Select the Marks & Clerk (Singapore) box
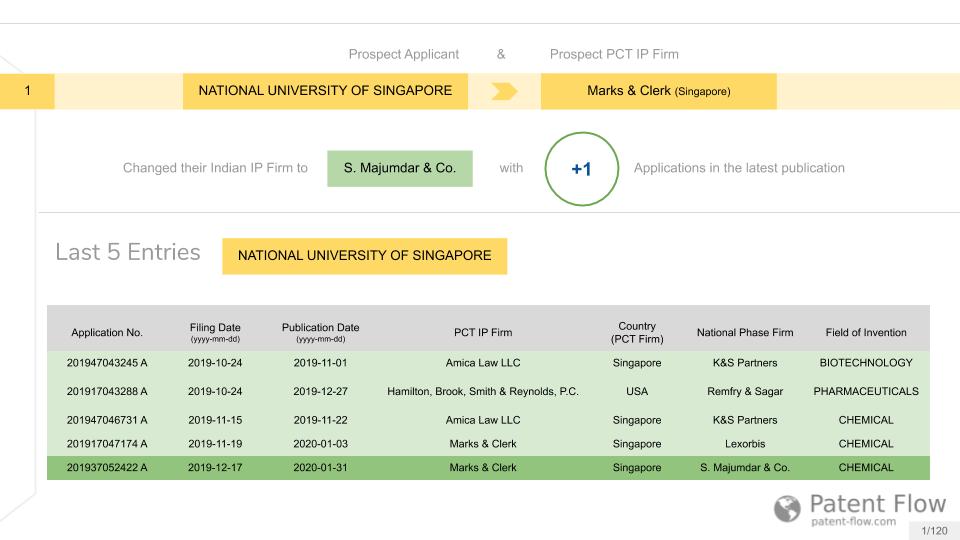 click(x=659, y=91)
